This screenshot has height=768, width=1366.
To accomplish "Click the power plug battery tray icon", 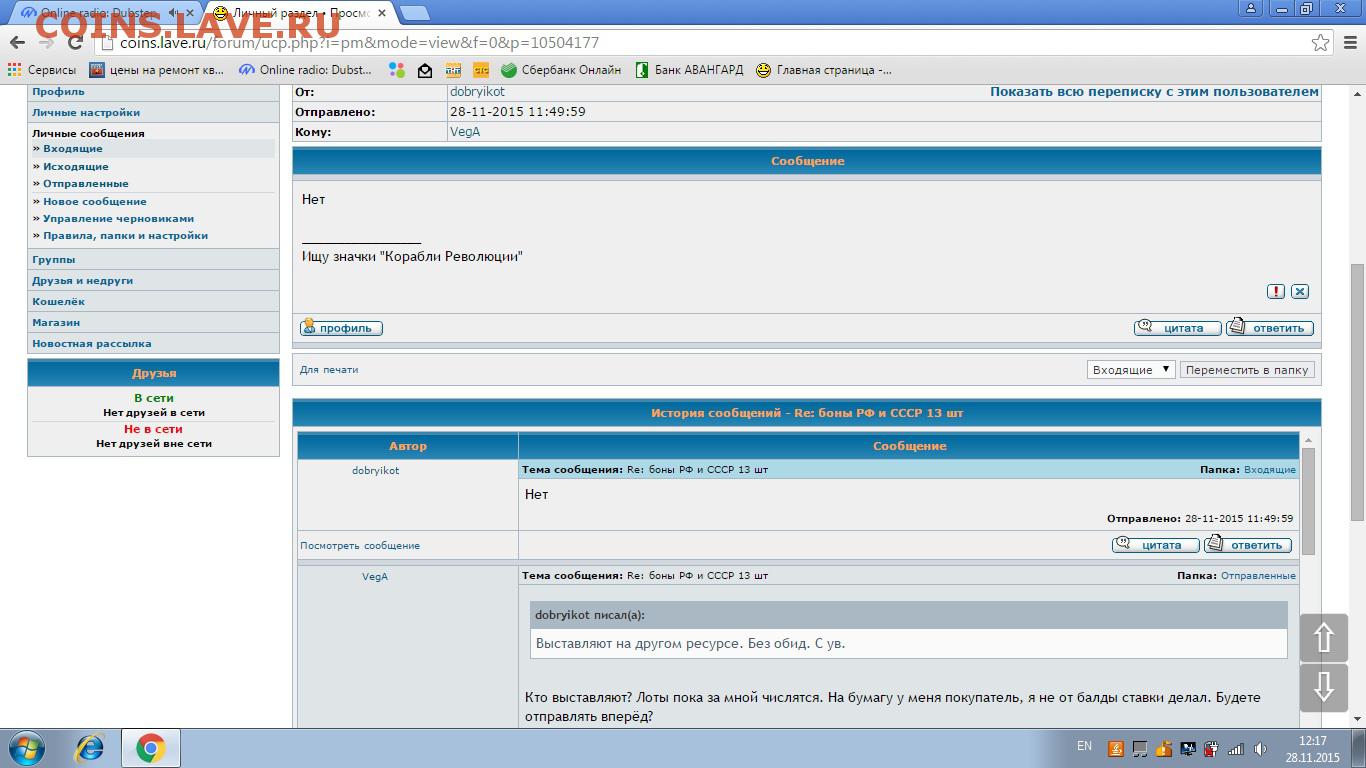I will [x=1211, y=749].
